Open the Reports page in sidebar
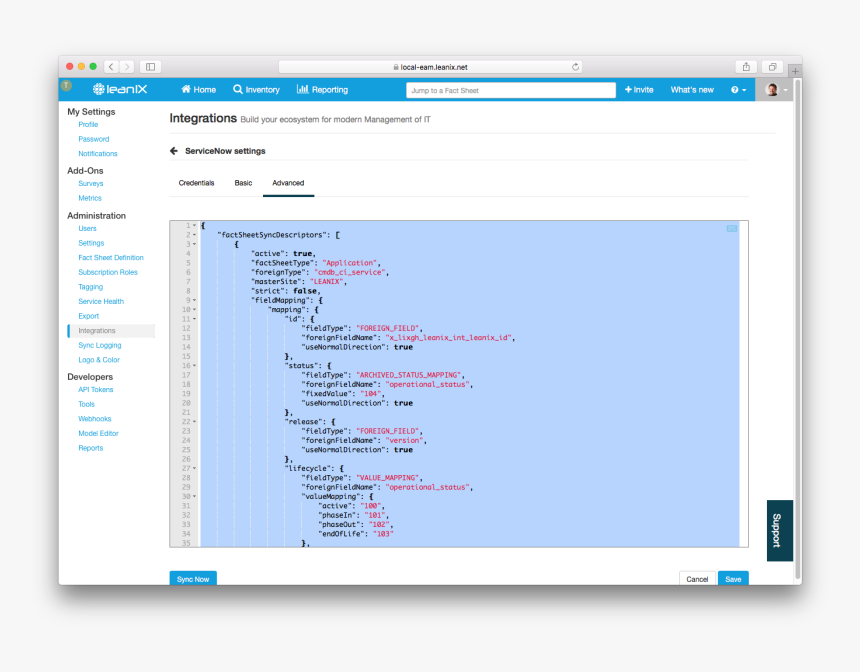The image size is (860, 672). (90, 448)
